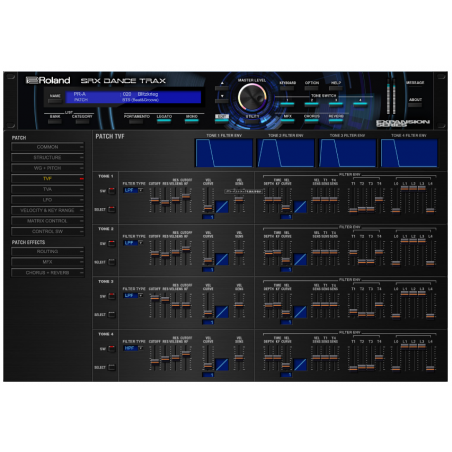Click the ABOUT button
452x452 pixels.
[415, 105]
